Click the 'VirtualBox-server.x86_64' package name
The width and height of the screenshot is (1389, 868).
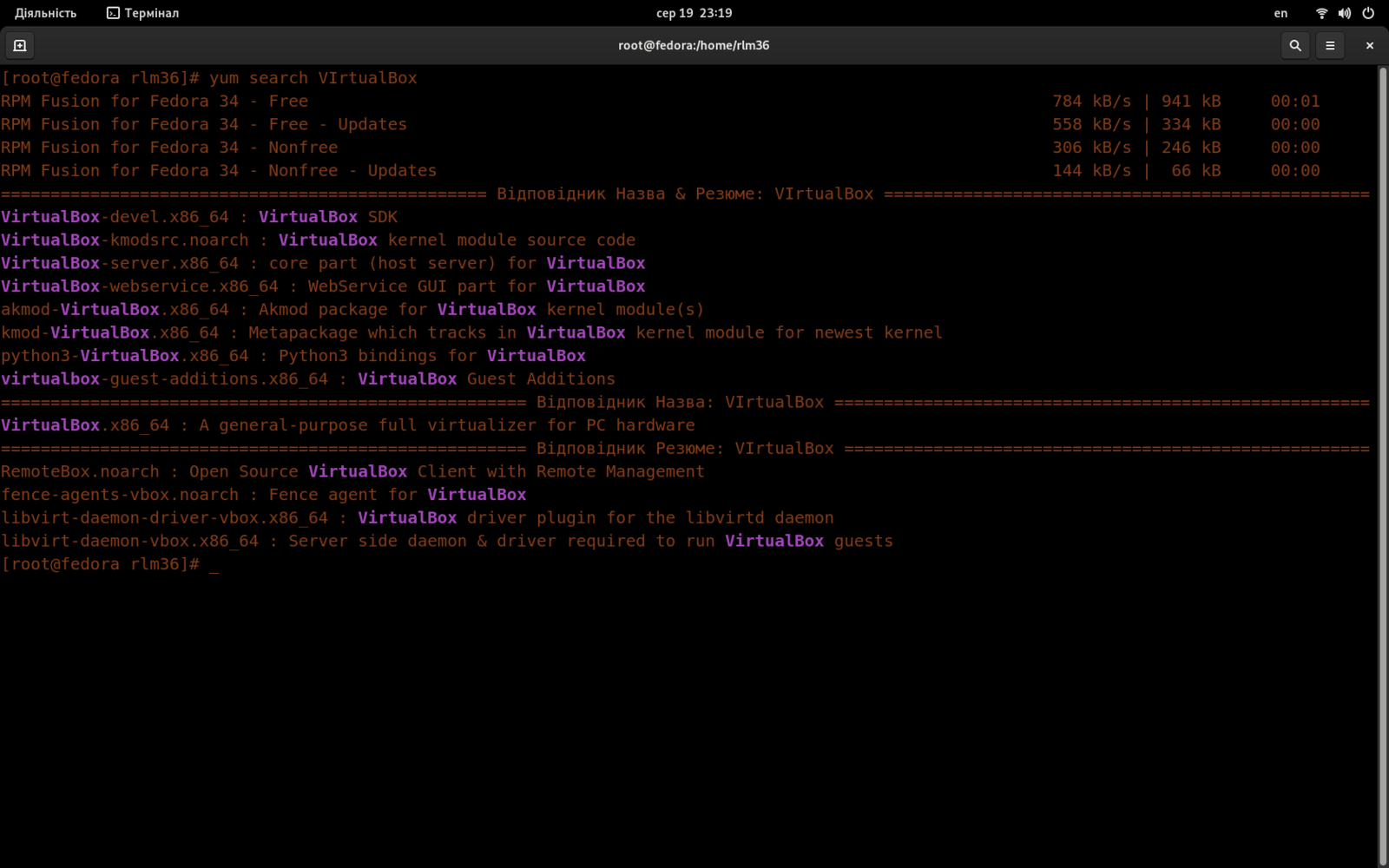[x=120, y=263]
